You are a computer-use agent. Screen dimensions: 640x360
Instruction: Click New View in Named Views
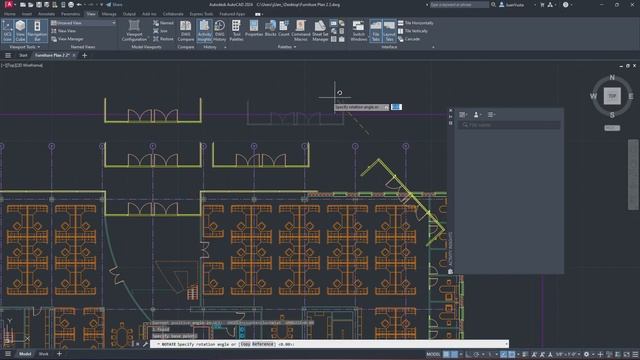63,31
